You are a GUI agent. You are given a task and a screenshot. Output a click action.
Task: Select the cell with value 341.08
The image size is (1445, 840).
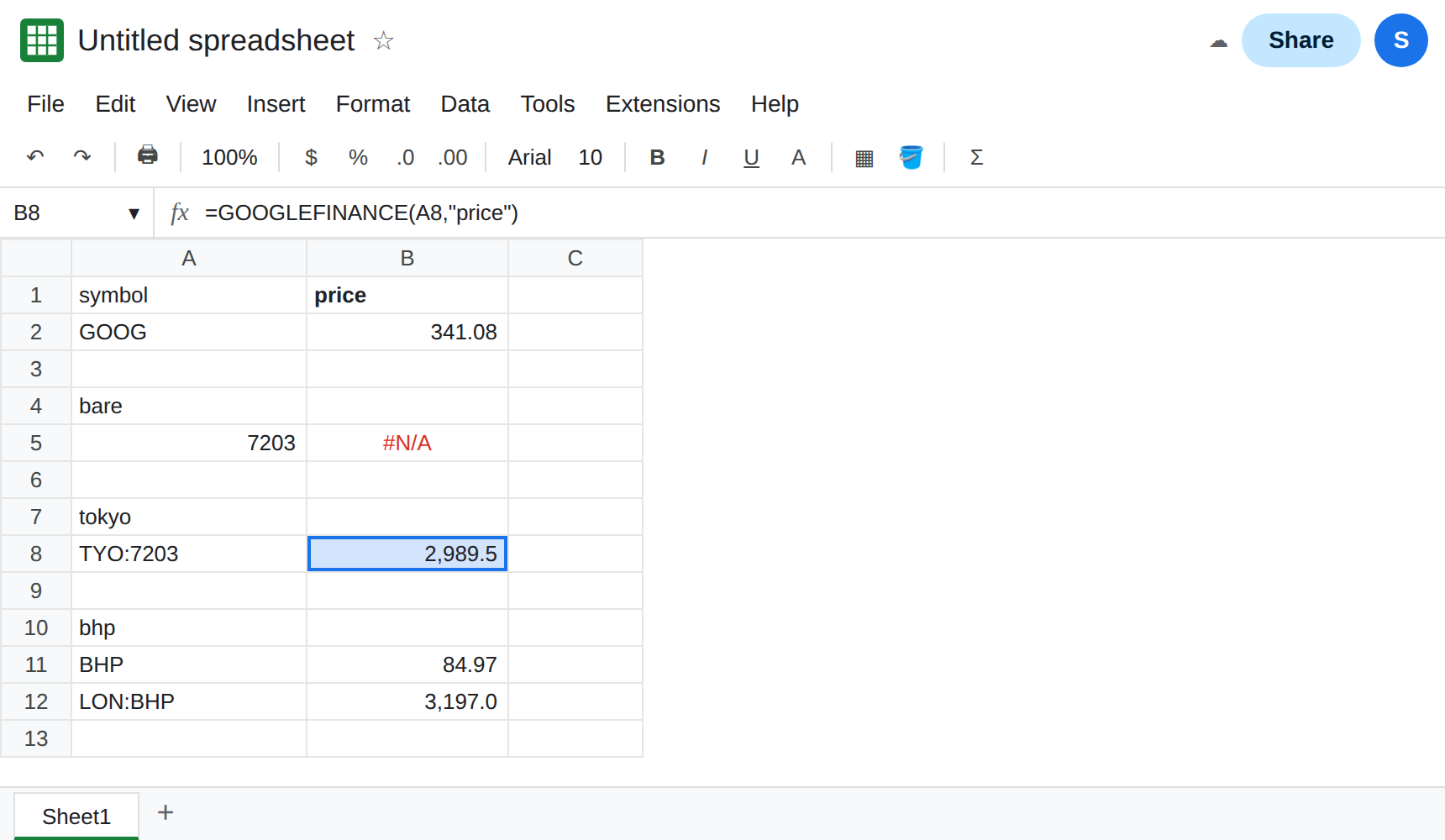tap(407, 332)
